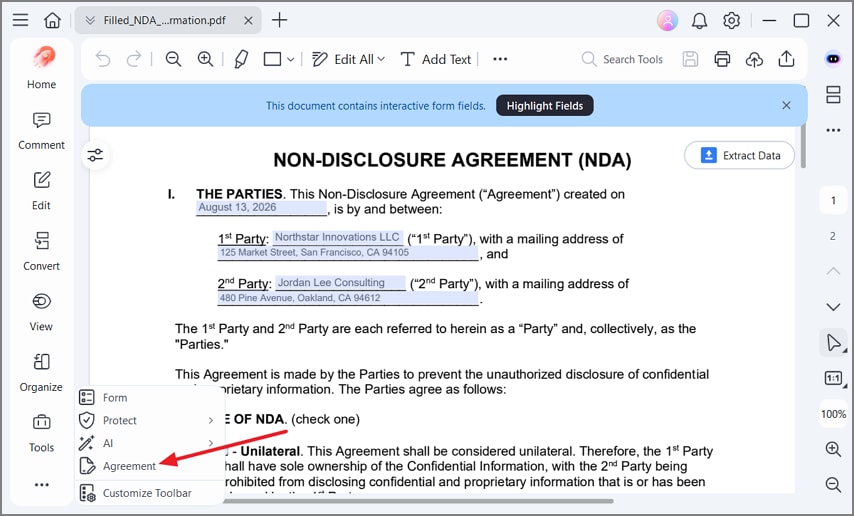Open Comment in left sidebar
Viewport: 854px width, 516px height.
pyautogui.click(x=41, y=131)
